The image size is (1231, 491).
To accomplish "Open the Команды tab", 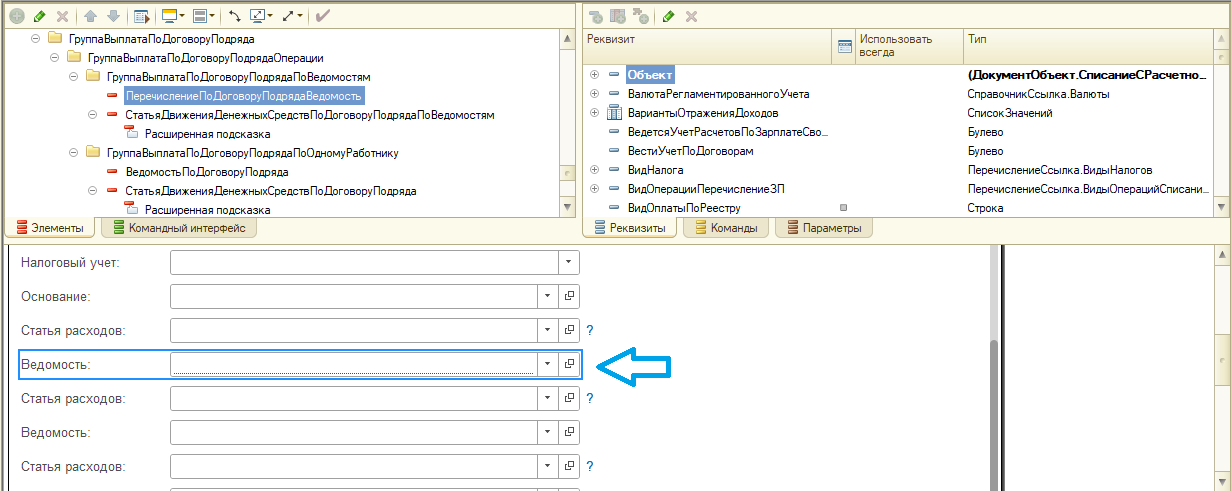I will pyautogui.click(x=726, y=228).
